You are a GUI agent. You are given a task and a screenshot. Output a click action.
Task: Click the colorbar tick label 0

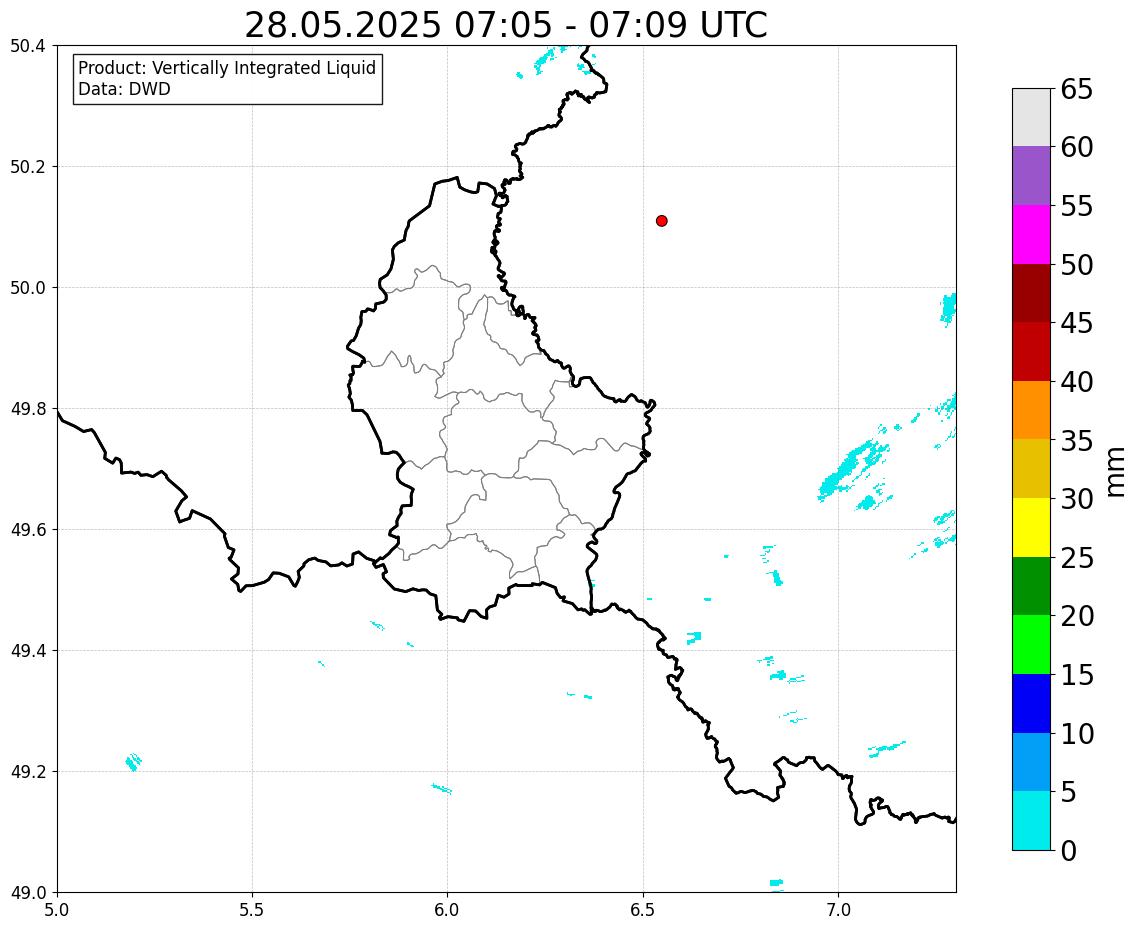pyautogui.click(x=1068, y=850)
